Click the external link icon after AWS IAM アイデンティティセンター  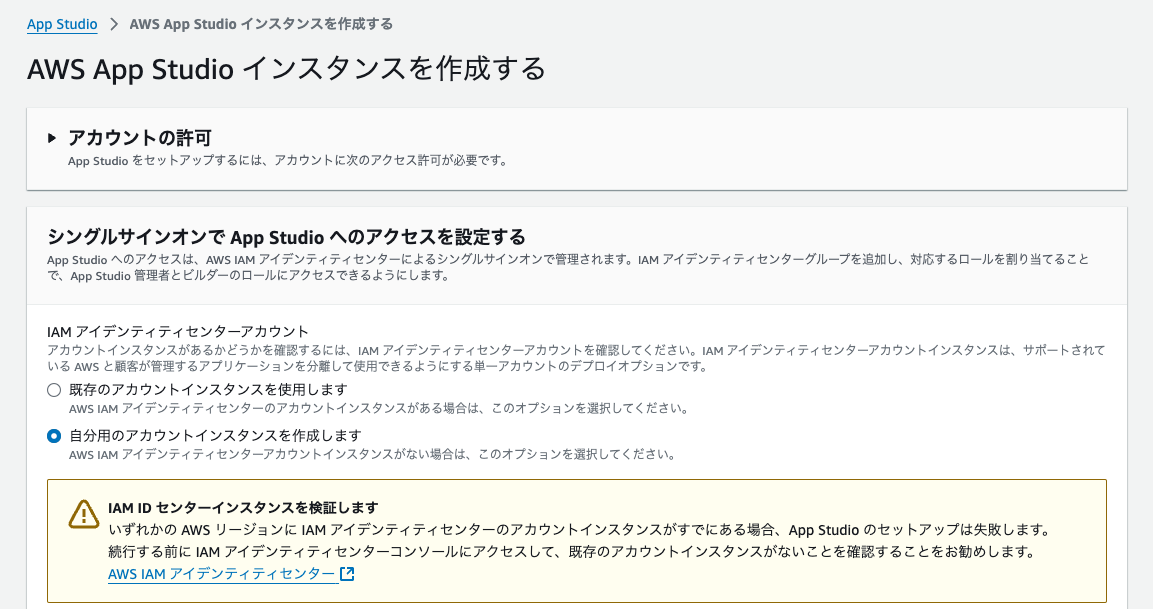(347, 574)
